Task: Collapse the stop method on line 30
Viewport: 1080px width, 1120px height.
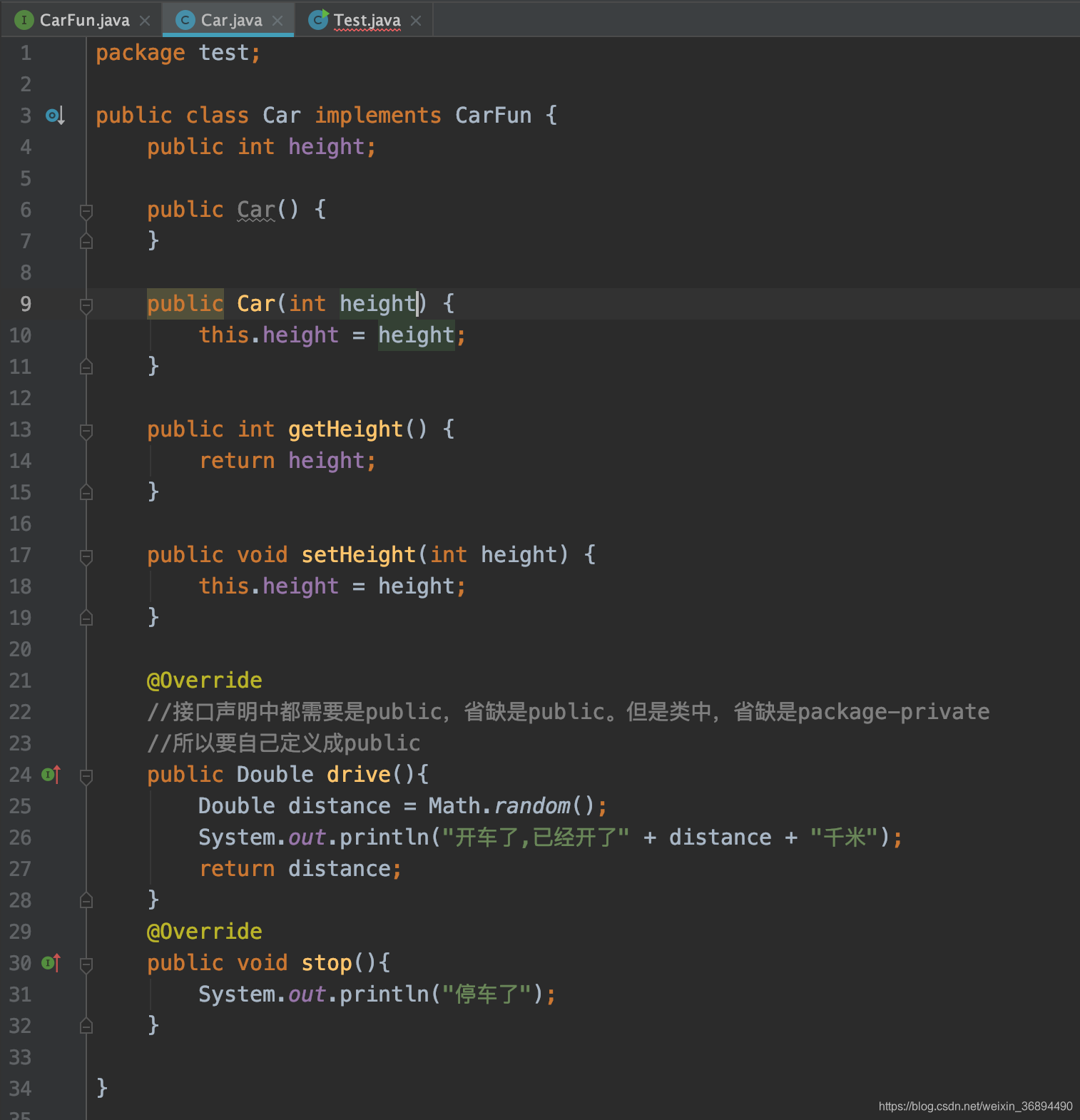Action: click(86, 964)
